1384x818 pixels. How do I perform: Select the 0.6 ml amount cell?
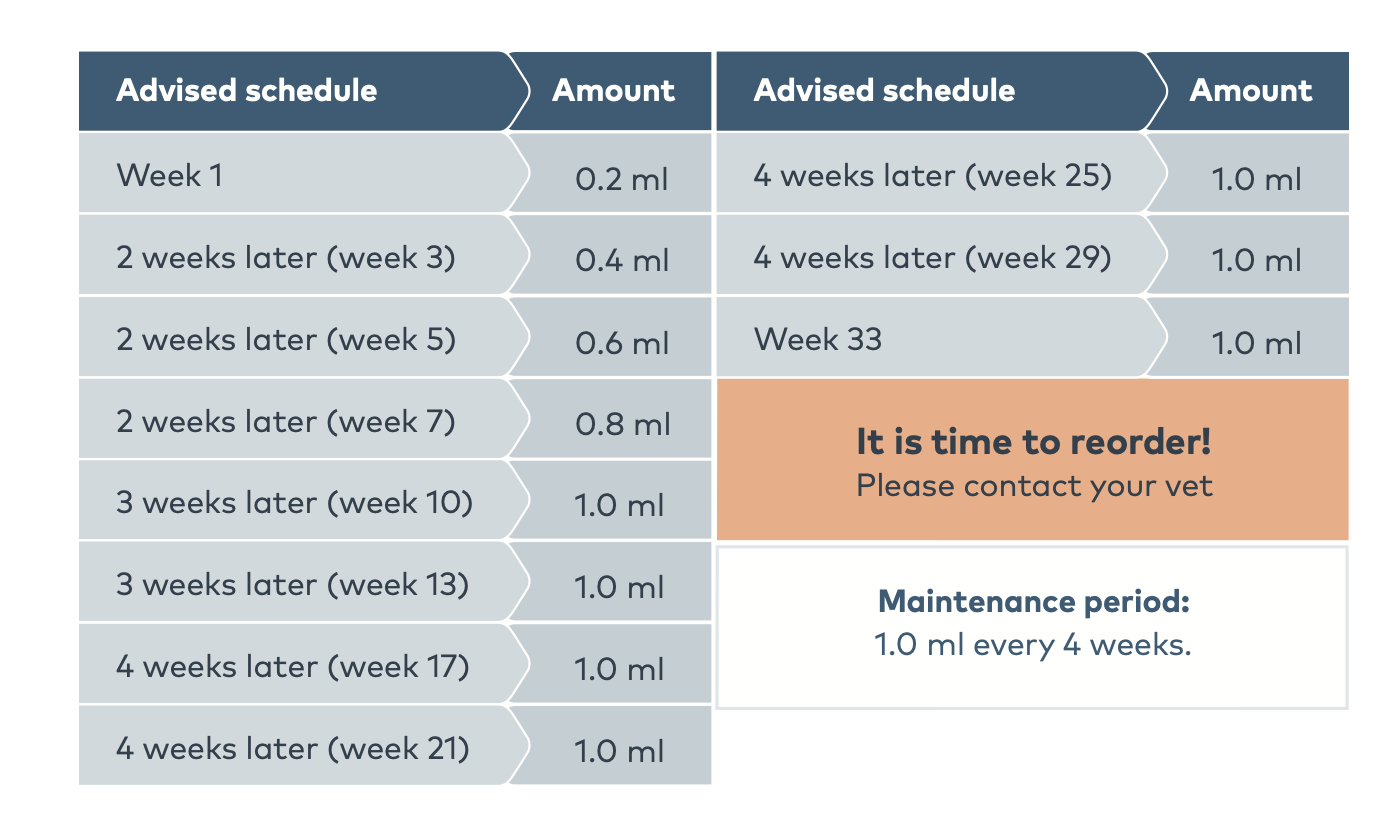tap(621, 343)
